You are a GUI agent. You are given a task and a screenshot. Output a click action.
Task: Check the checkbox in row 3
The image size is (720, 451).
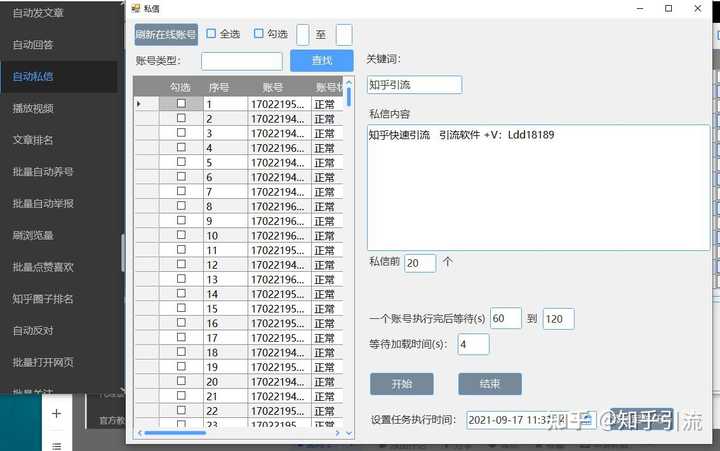[x=181, y=133]
